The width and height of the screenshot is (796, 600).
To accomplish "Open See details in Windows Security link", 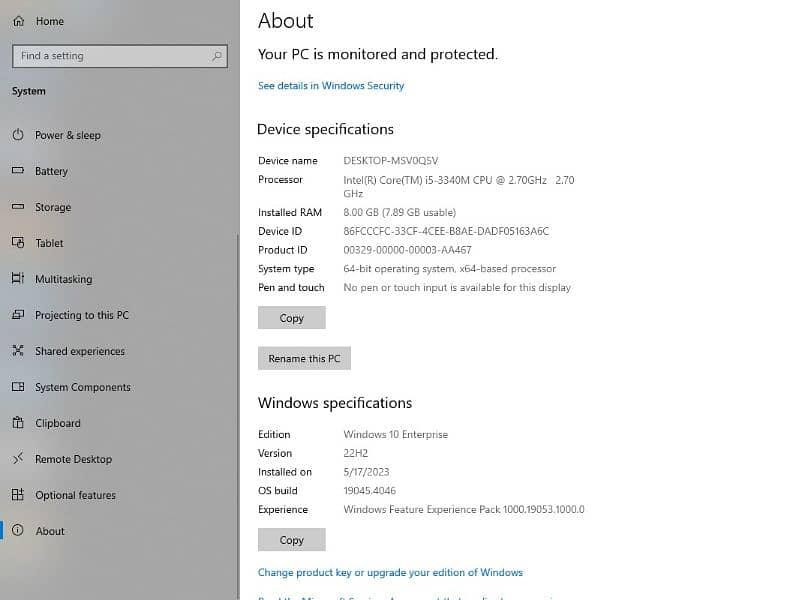I will (331, 86).
